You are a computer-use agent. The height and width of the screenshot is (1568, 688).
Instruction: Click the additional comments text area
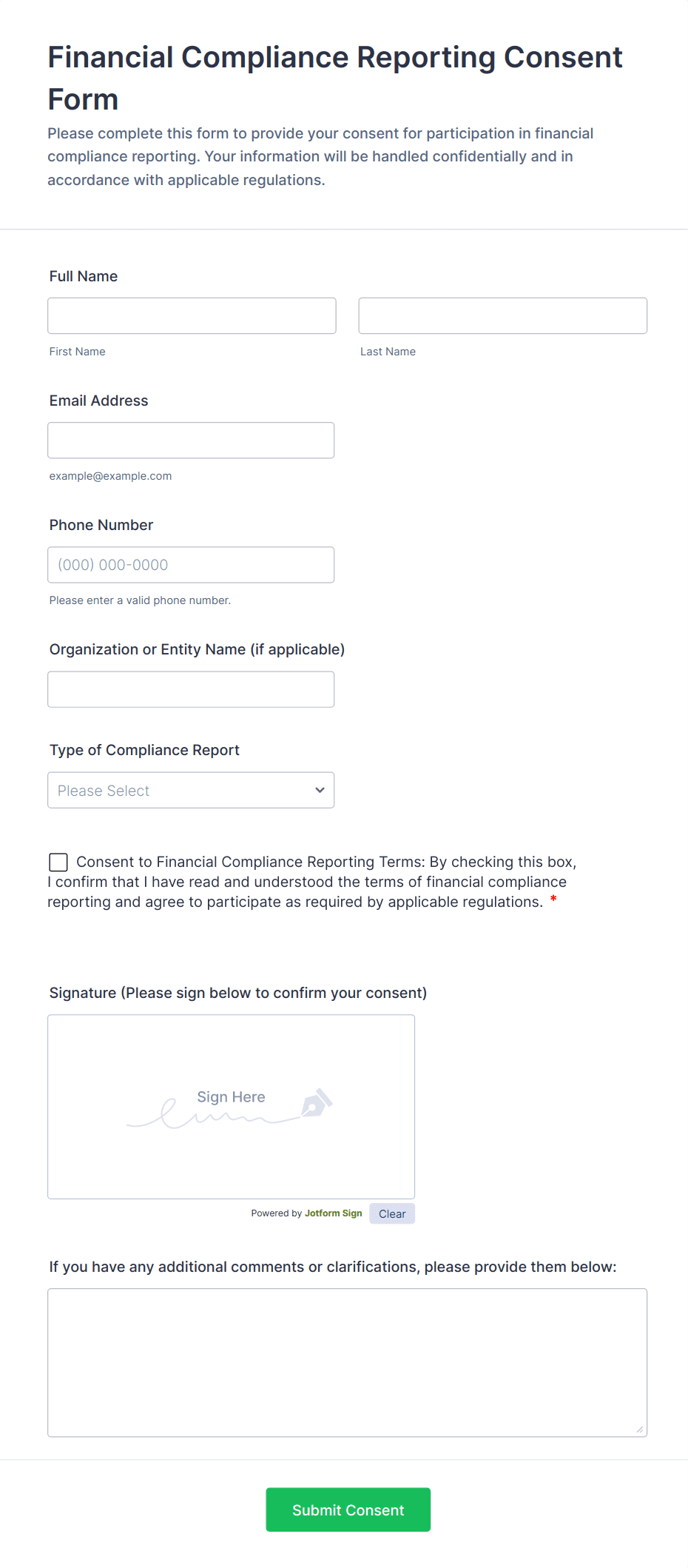click(347, 1362)
